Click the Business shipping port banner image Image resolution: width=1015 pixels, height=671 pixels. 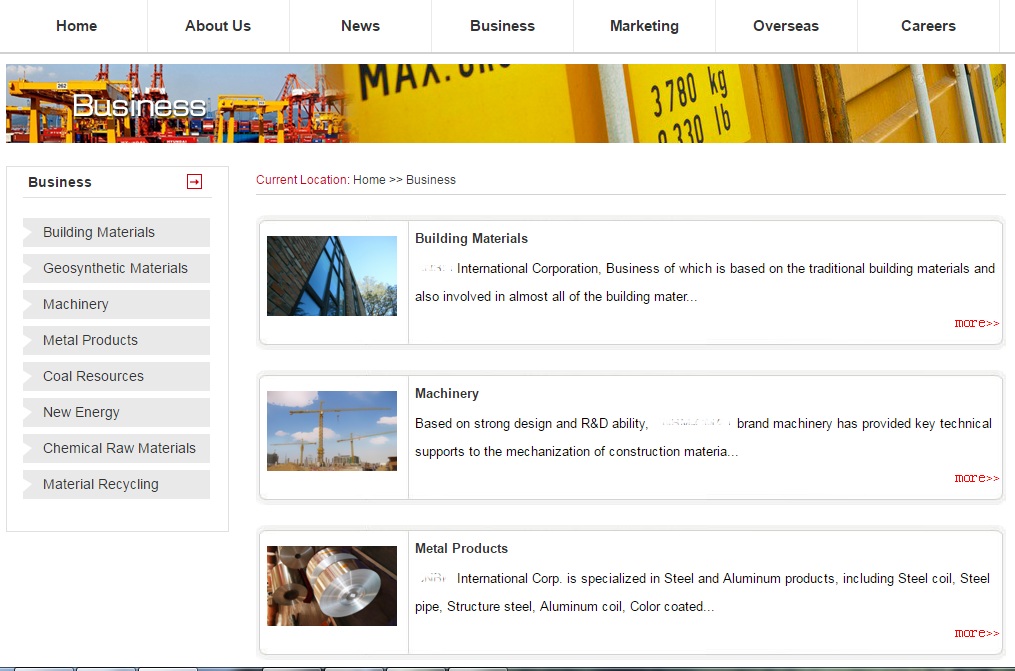pyautogui.click(x=505, y=104)
